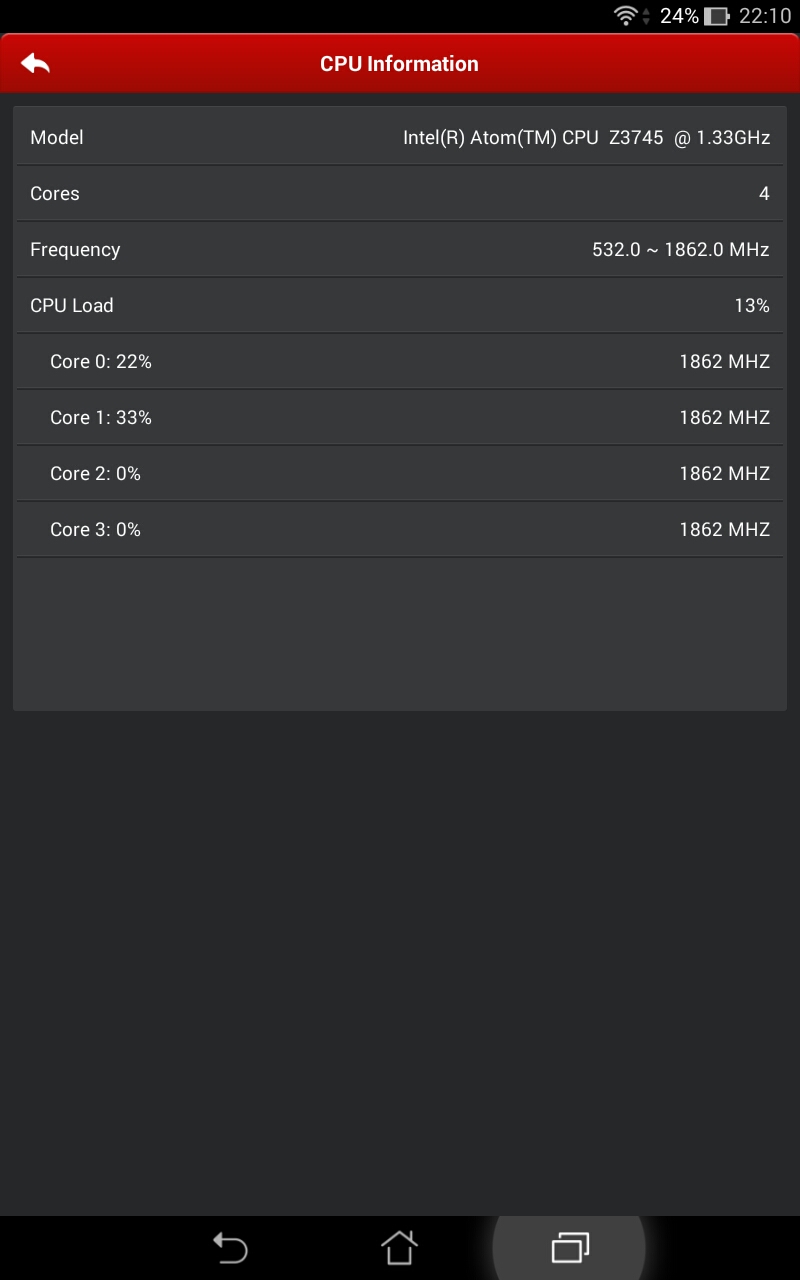
Task: Tap the Wi-Fi signal icon in status bar
Action: (x=626, y=15)
